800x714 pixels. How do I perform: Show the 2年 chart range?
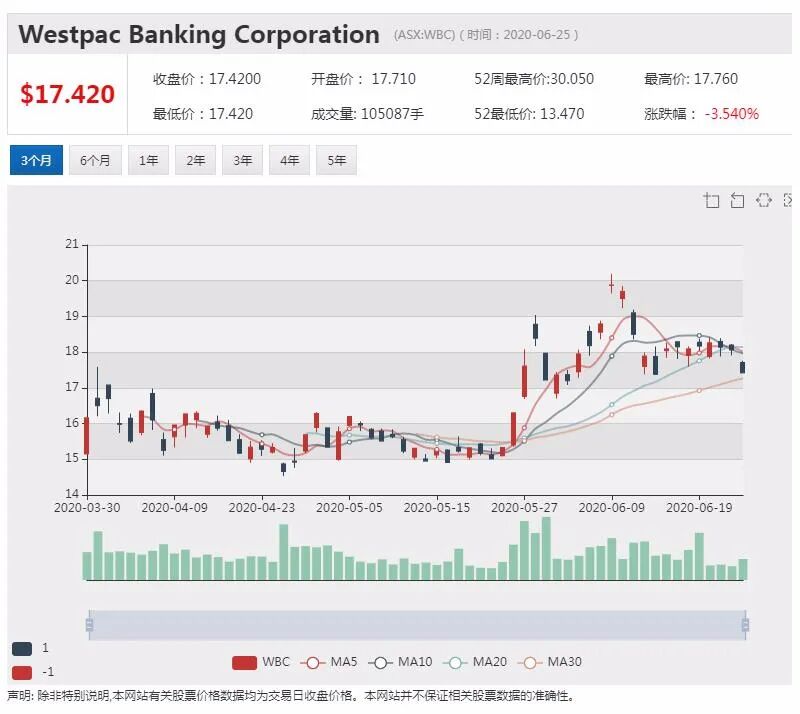[195, 160]
